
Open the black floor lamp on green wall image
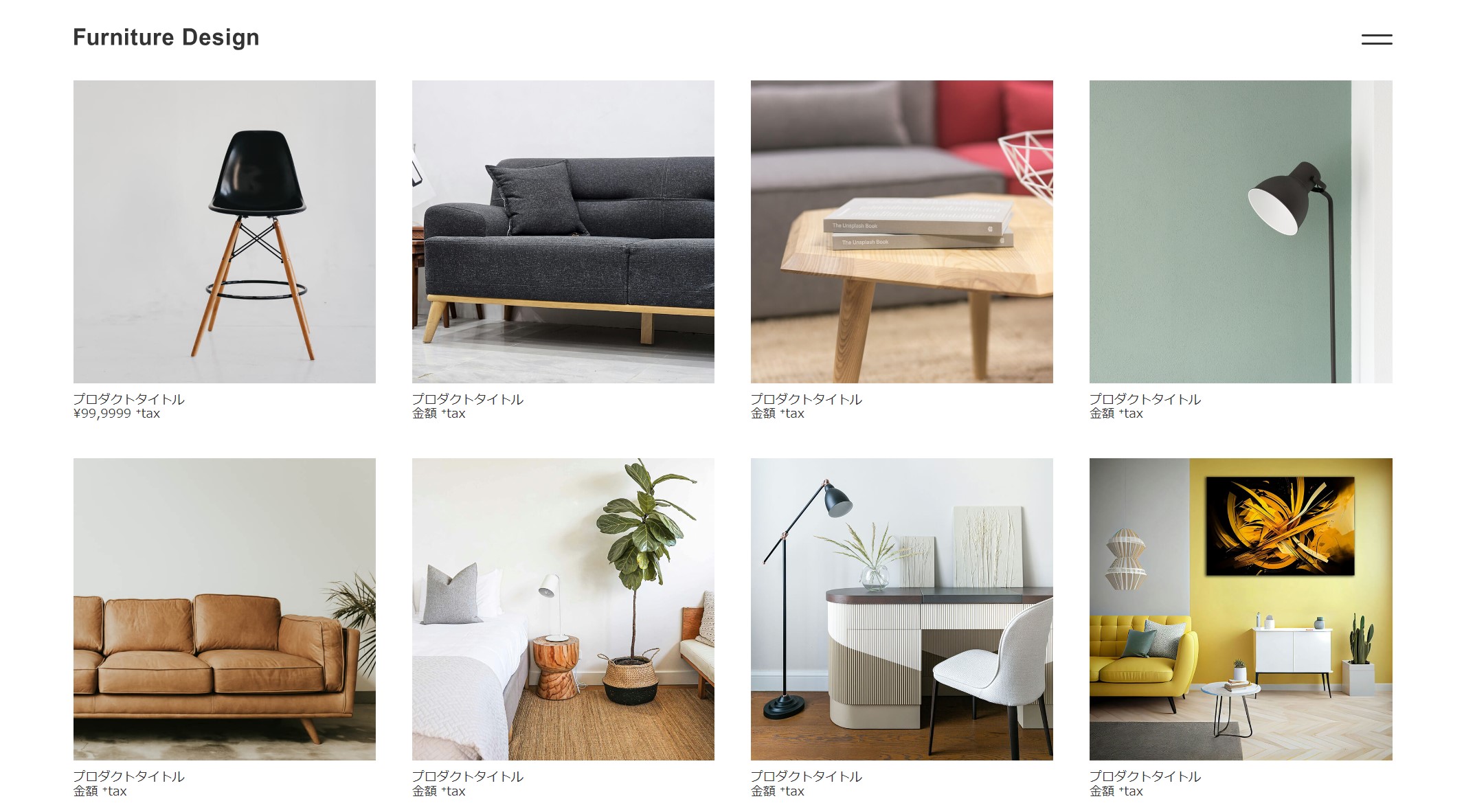click(x=1241, y=232)
